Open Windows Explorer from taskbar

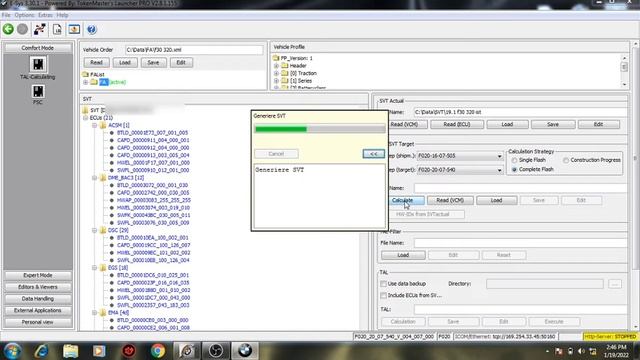tap(70, 351)
